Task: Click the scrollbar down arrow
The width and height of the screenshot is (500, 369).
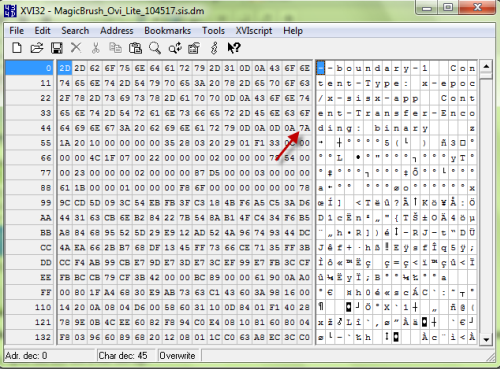Action: [486, 339]
